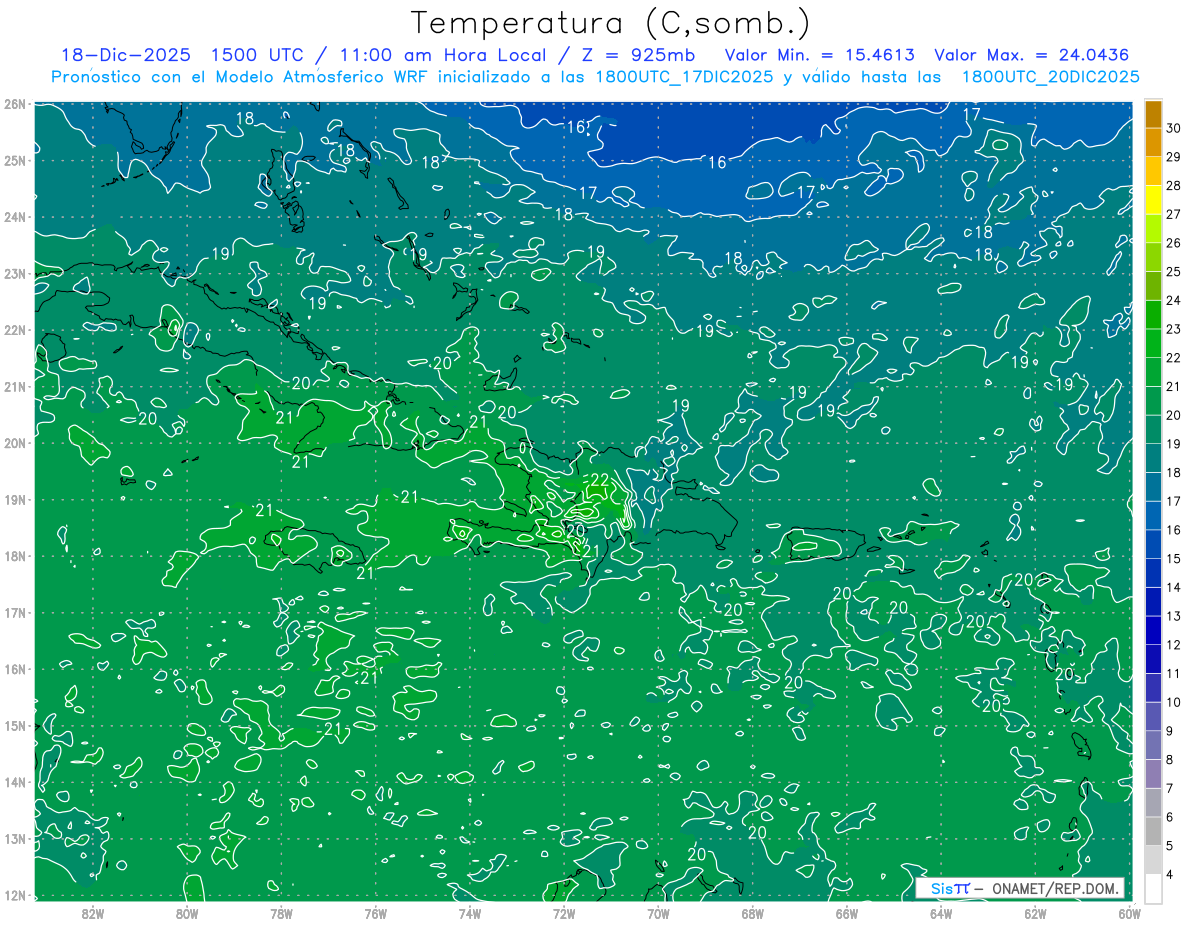This screenshot has height=927, width=1200.
Task: Click the white swatch below legend value 4
Action: [1153, 888]
